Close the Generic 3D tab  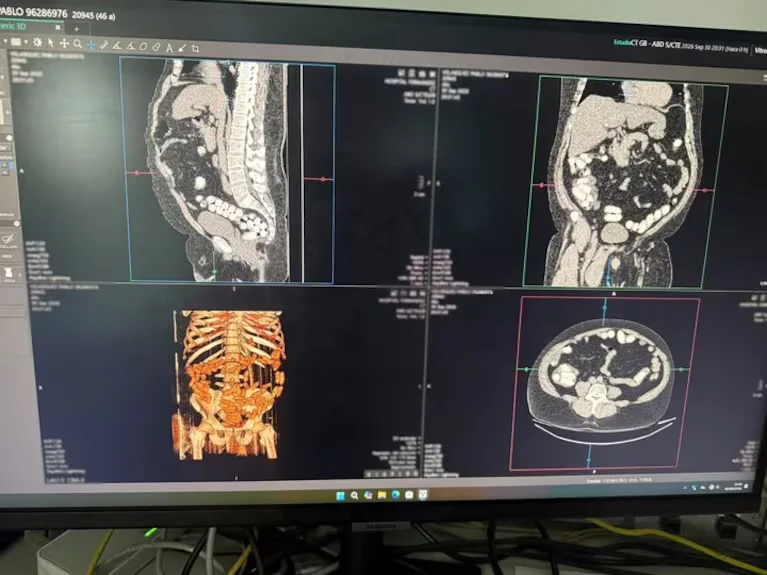point(58,27)
